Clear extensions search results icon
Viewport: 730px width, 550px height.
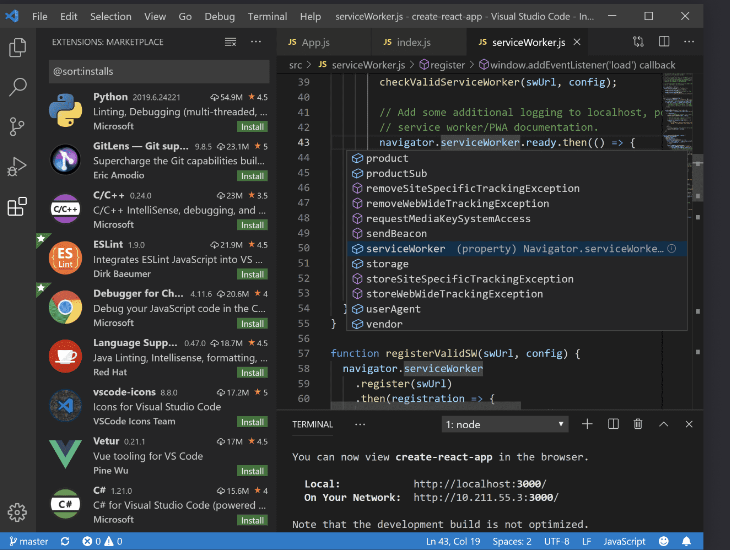pyautogui.click(x=230, y=42)
